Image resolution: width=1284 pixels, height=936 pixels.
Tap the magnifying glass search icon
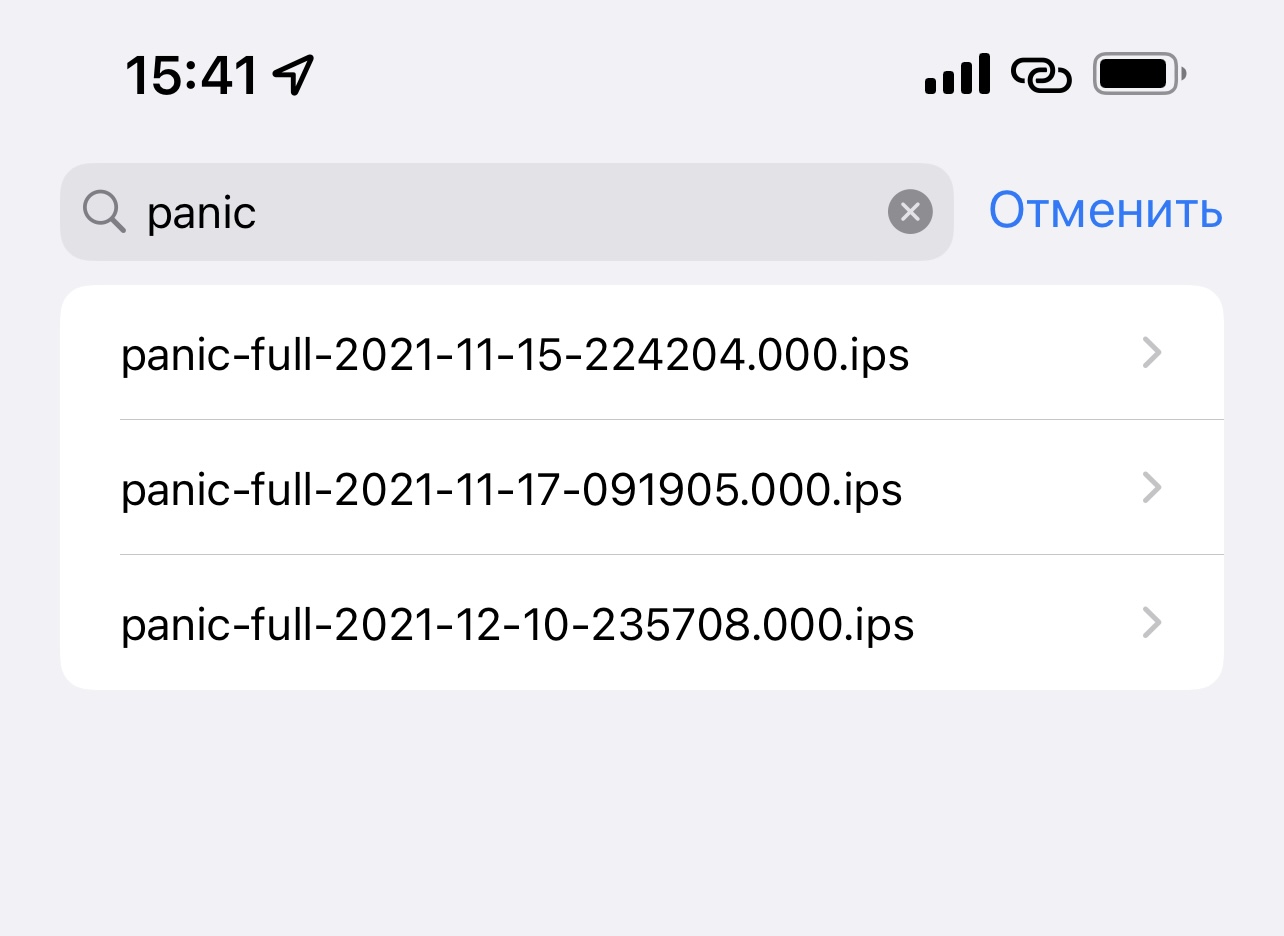tap(103, 212)
